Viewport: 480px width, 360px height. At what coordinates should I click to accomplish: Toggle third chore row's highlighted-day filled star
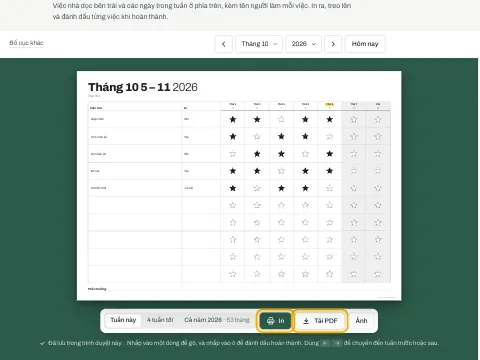(x=329, y=154)
